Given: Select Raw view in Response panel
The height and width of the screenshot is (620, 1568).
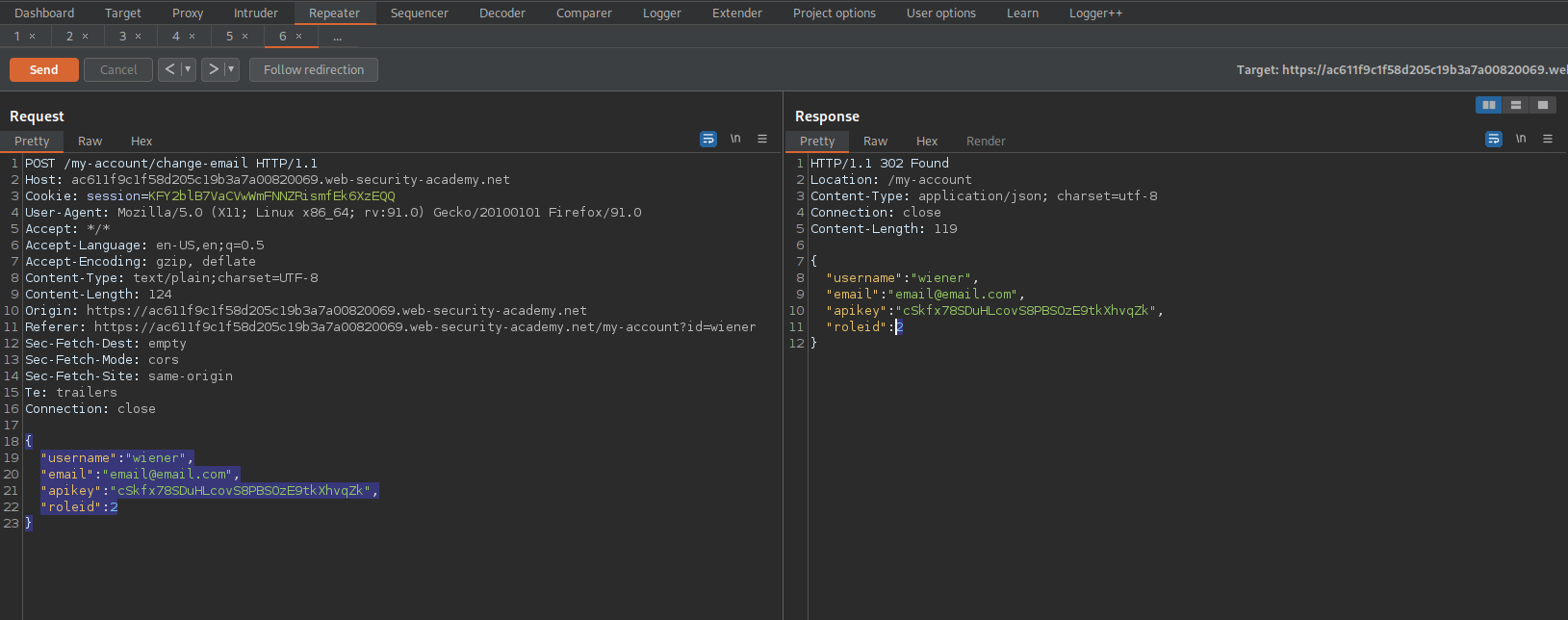Looking at the screenshot, I should [x=876, y=141].
